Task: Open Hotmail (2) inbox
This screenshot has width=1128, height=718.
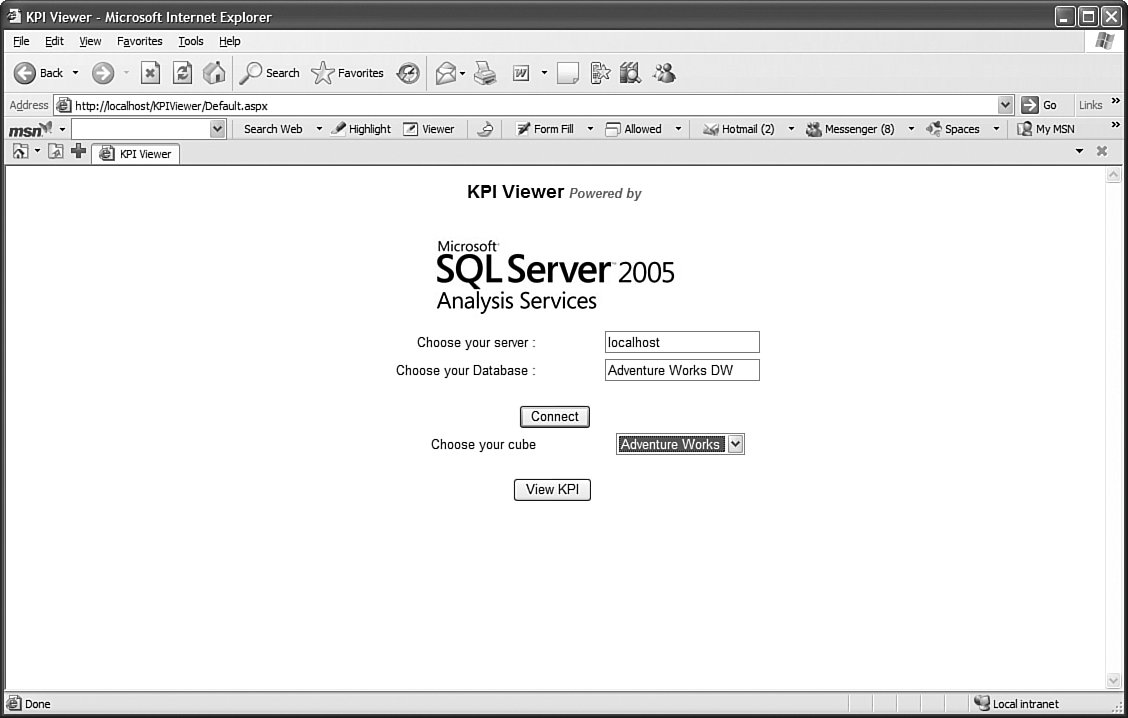Action: pyautogui.click(x=739, y=129)
